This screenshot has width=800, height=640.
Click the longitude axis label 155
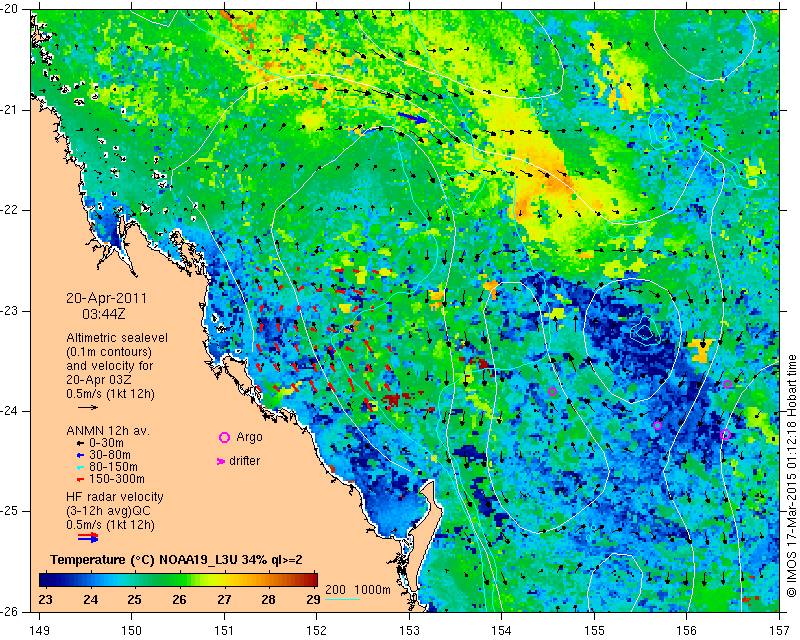(594, 631)
